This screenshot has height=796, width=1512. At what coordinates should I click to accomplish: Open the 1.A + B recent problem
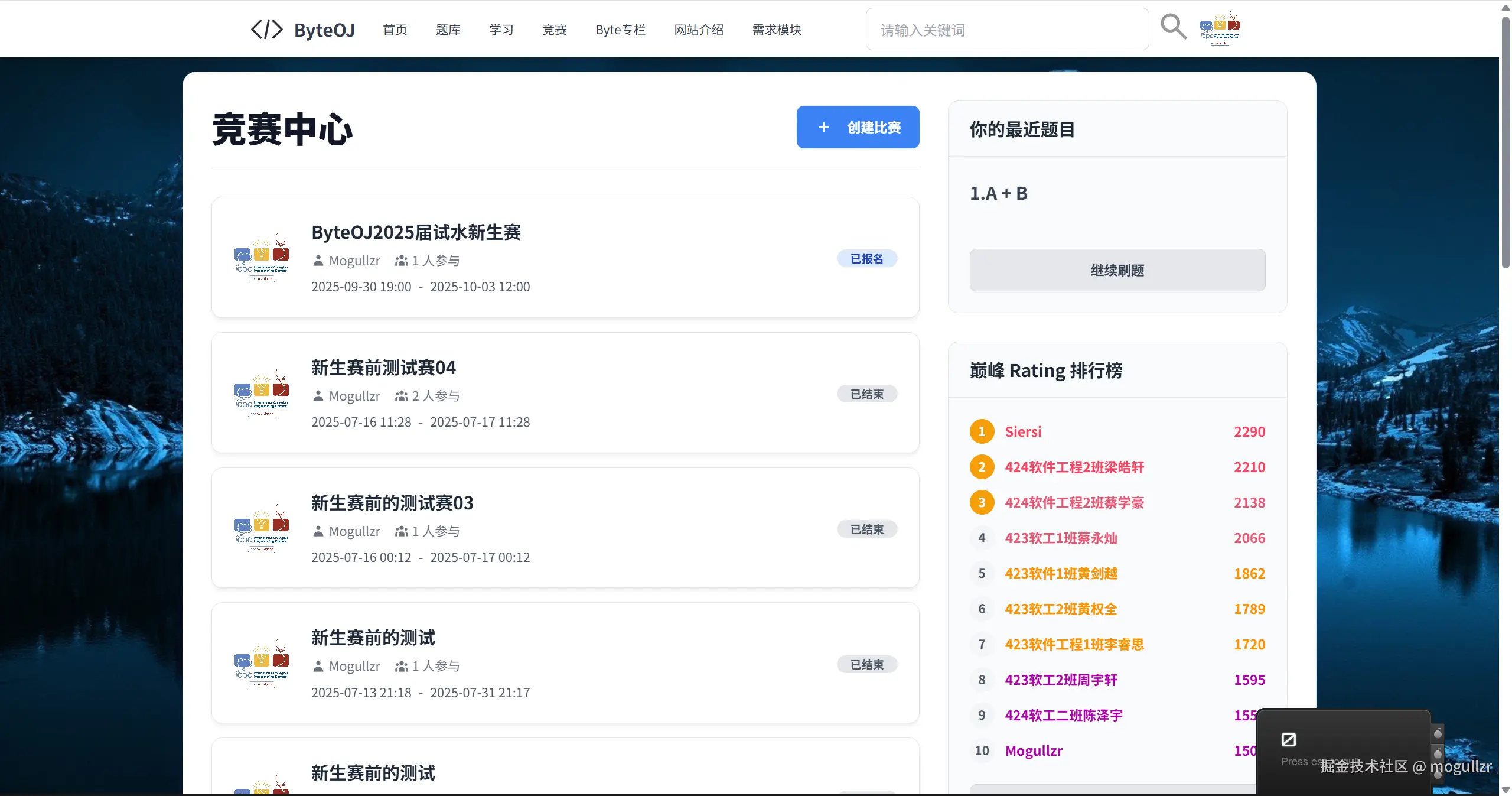(998, 193)
